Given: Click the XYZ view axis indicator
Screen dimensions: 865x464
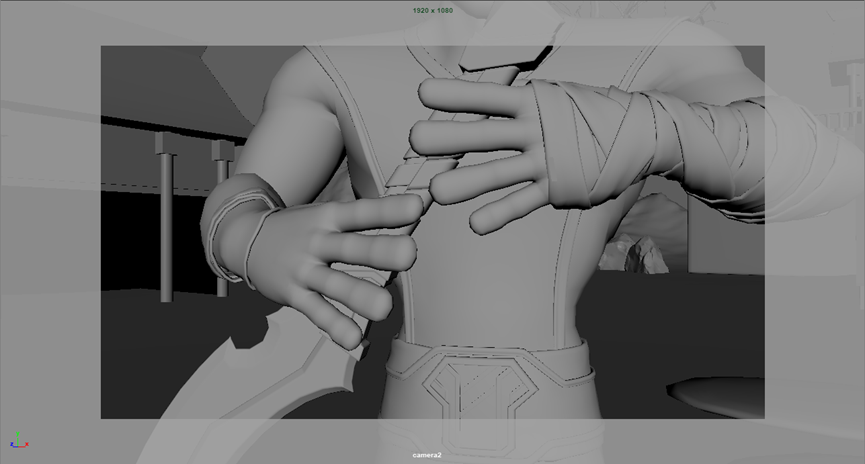Looking at the screenshot, I should pyautogui.click(x=19, y=440).
